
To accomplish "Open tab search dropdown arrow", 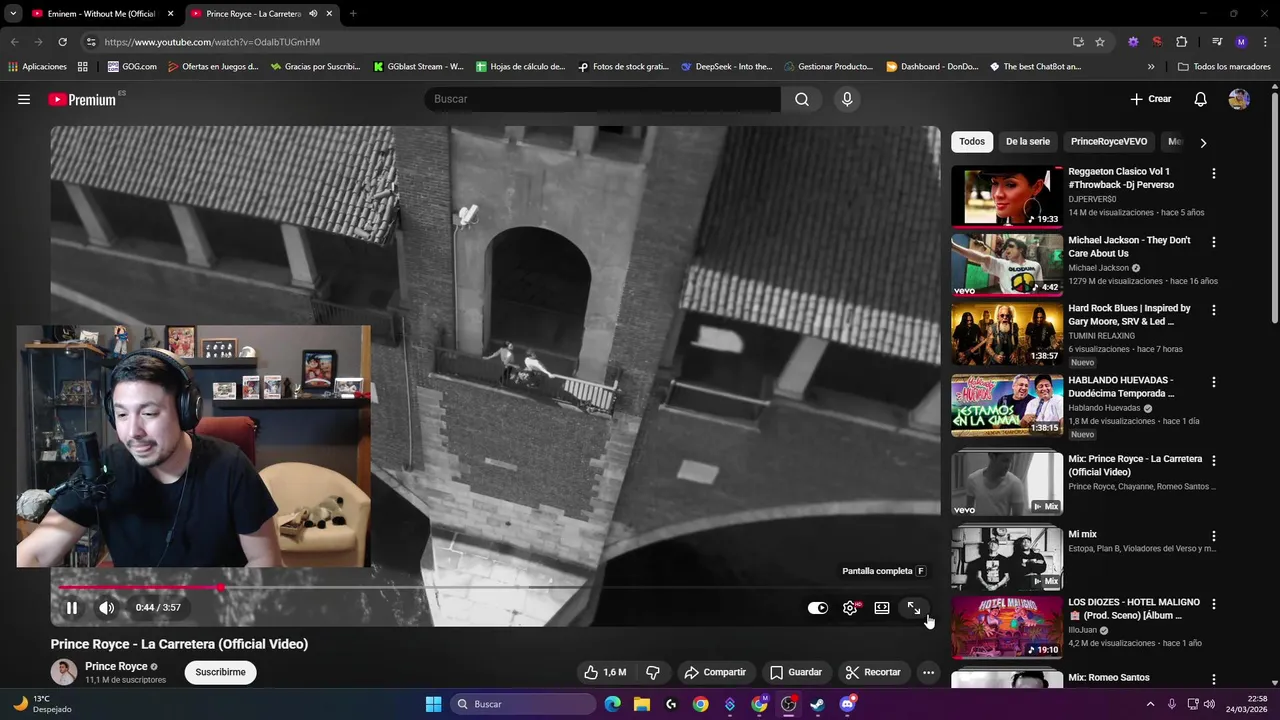I will (x=12, y=14).
